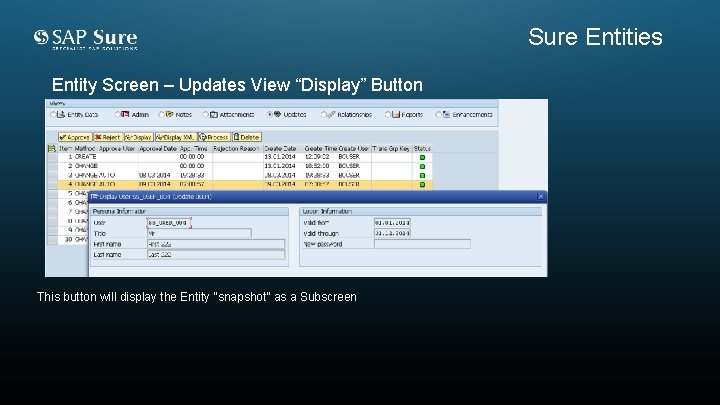
Task: Click the Display XML button
Action: coord(176,137)
